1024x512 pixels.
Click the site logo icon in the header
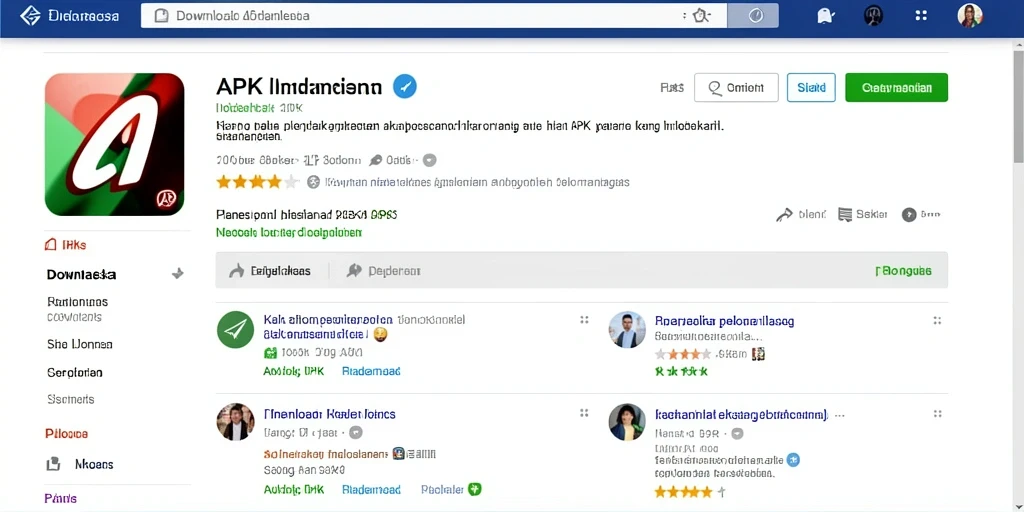click(x=30, y=15)
